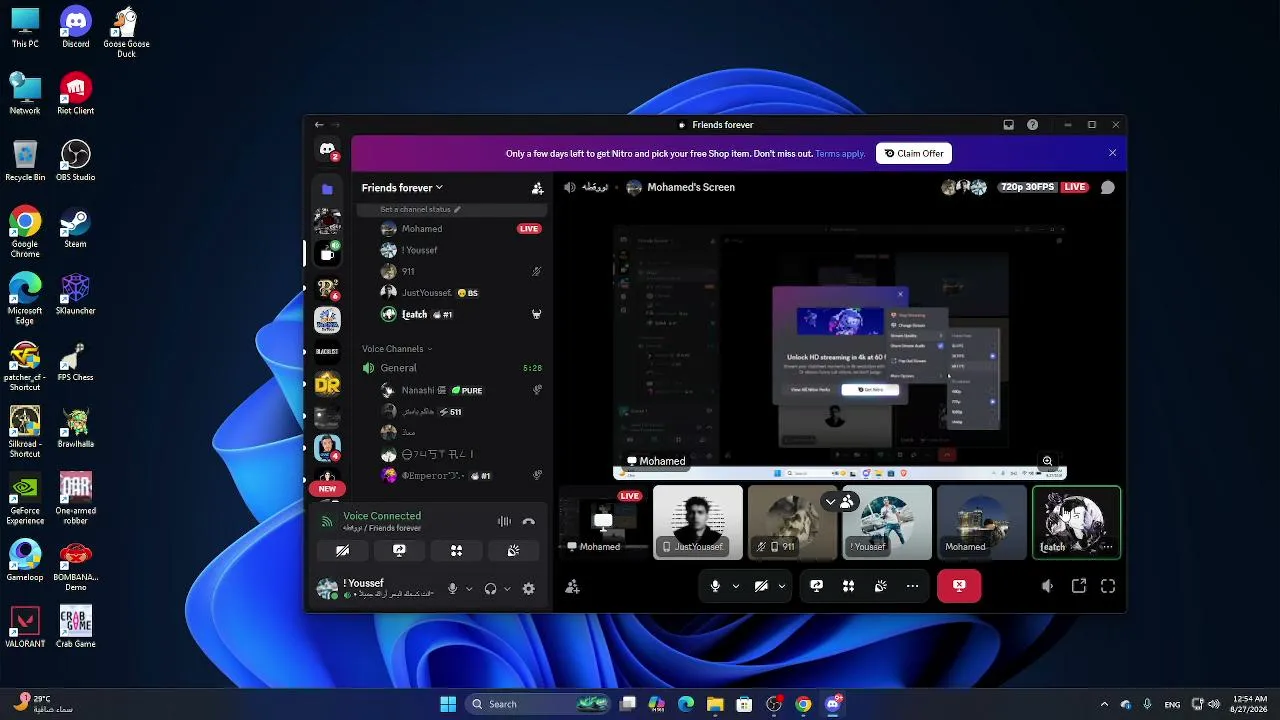
Task: Open OBS Studio desktop shortcut
Action: 76,160
